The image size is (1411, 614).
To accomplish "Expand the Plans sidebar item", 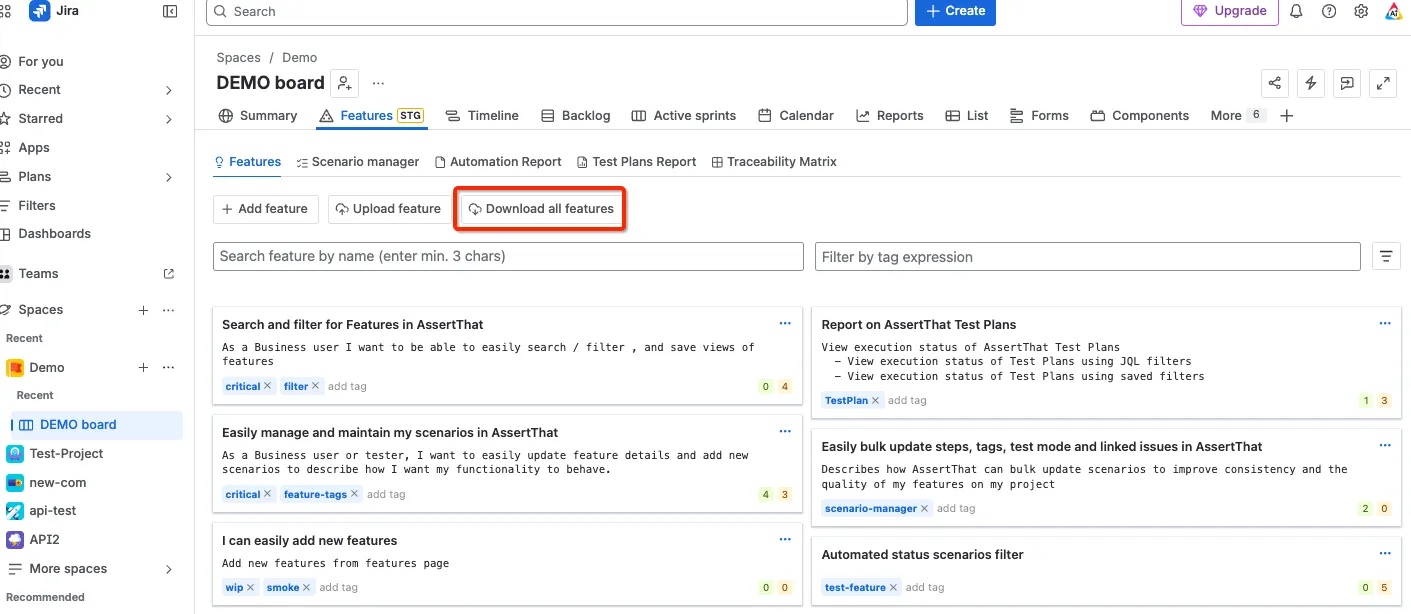I will pyautogui.click(x=168, y=177).
